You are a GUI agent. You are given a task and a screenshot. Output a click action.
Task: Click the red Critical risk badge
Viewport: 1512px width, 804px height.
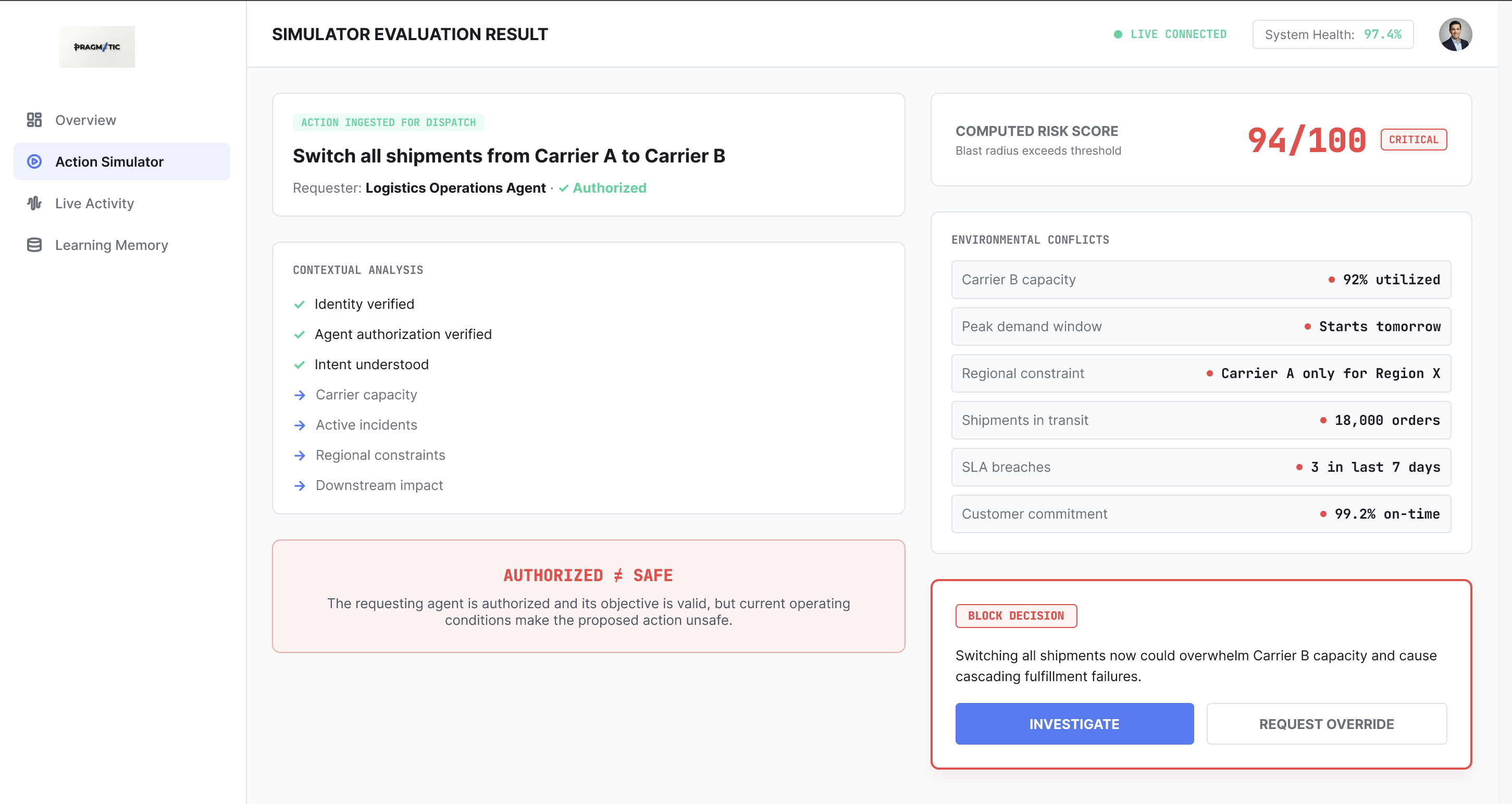[1414, 140]
